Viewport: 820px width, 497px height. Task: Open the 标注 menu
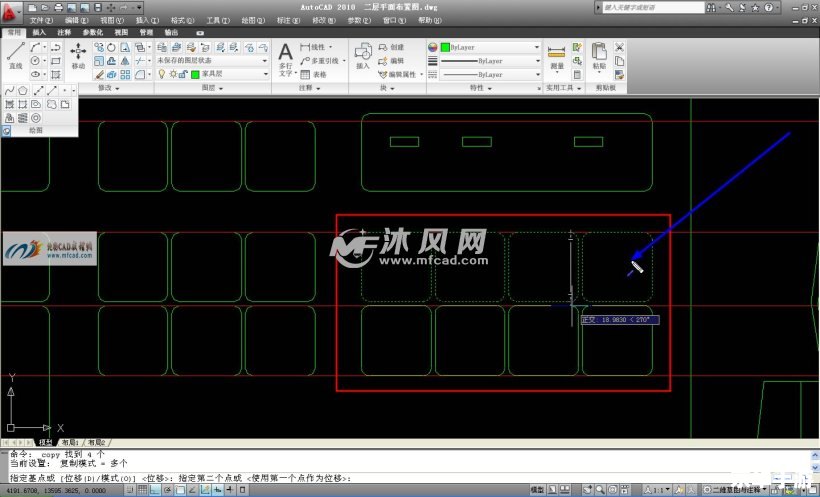tap(288, 20)
